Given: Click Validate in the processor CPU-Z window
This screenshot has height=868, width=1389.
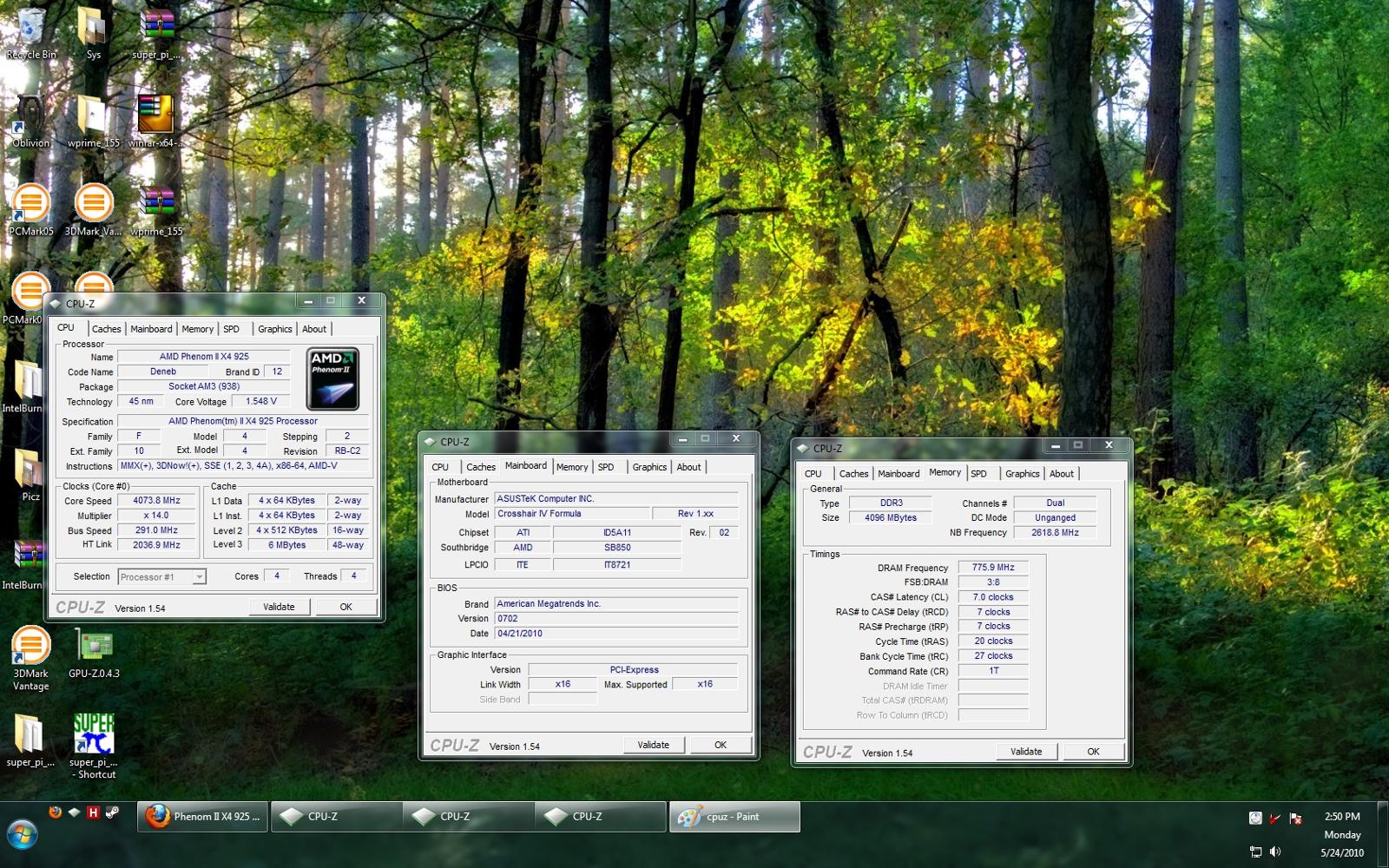Looking at the screenshot, I should [279, 607].
